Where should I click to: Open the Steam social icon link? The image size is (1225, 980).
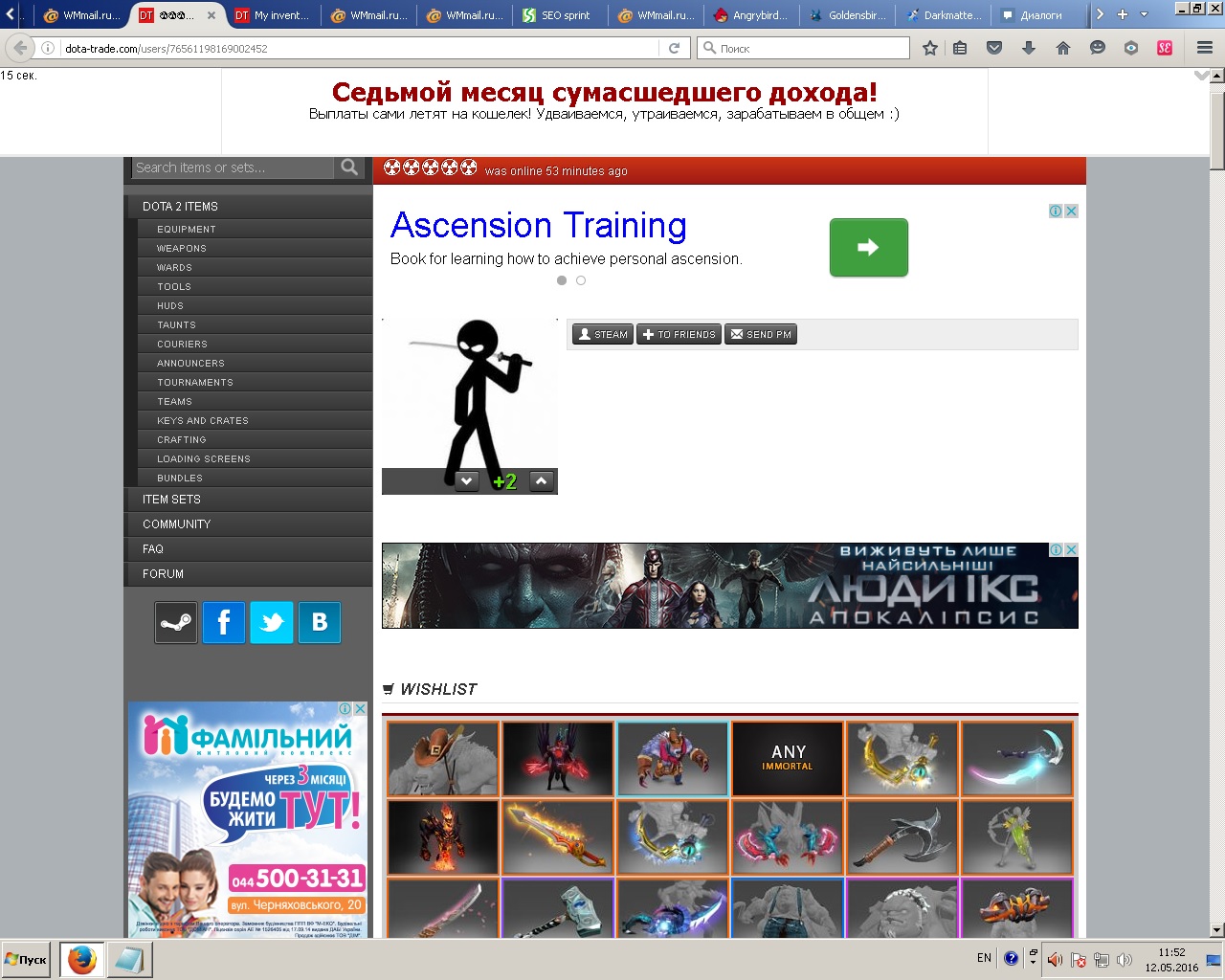pos(176,623)
